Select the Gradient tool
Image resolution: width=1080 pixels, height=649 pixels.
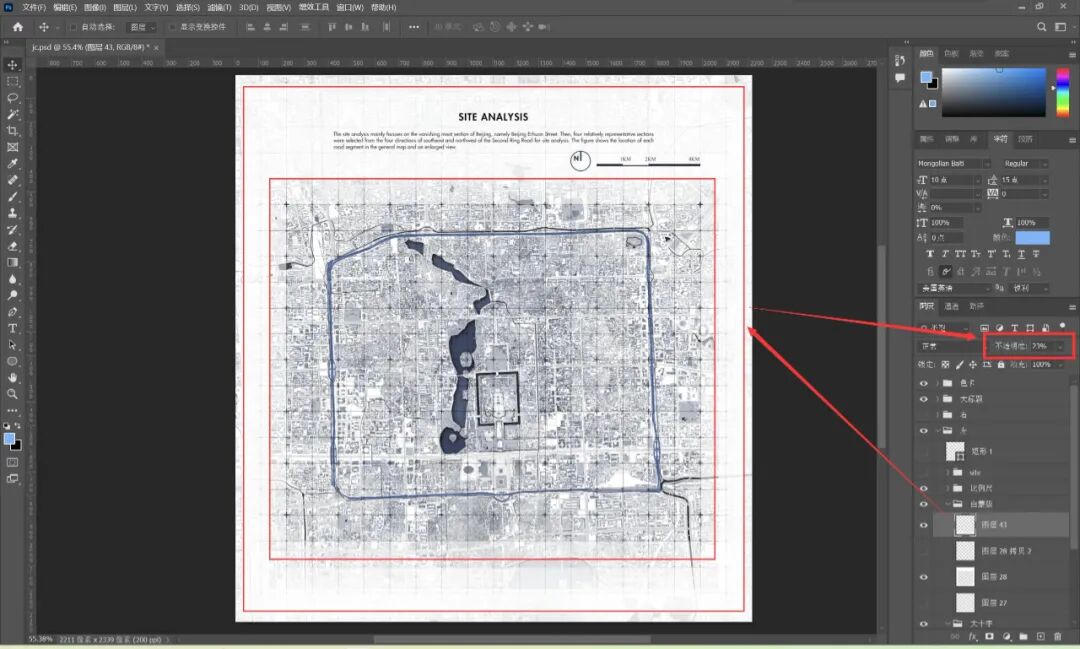coord(12,262)
